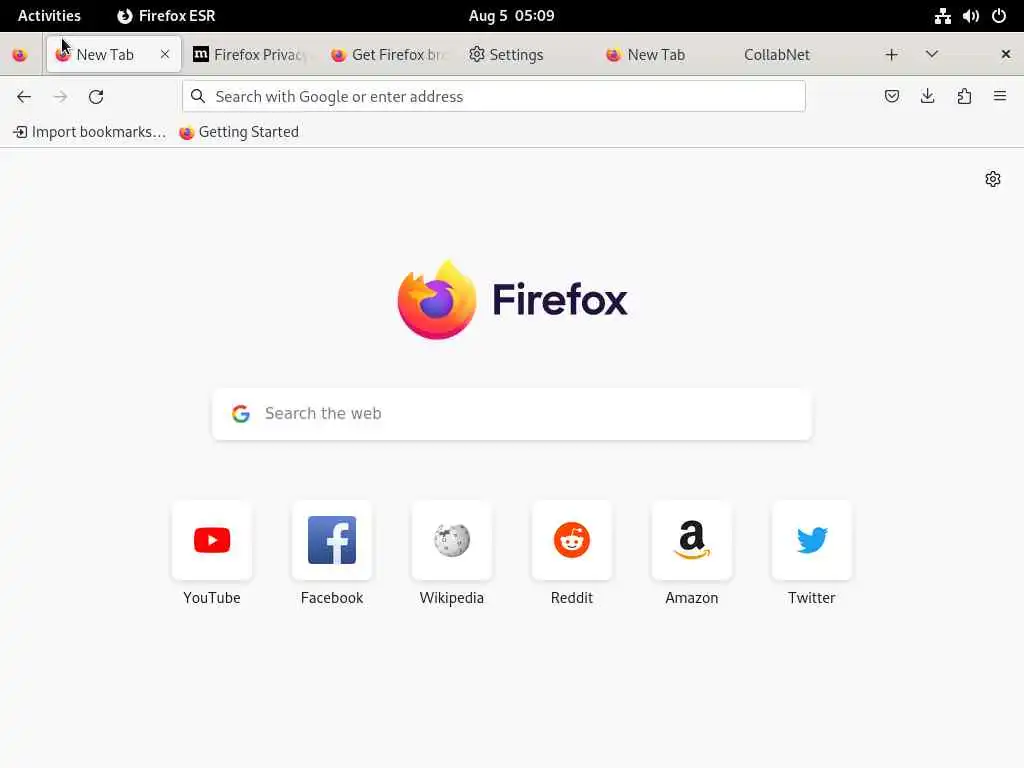Screen dimensions: 1024x768
Task: Open new tab personalize gear icon
Action: coord(993,179)
